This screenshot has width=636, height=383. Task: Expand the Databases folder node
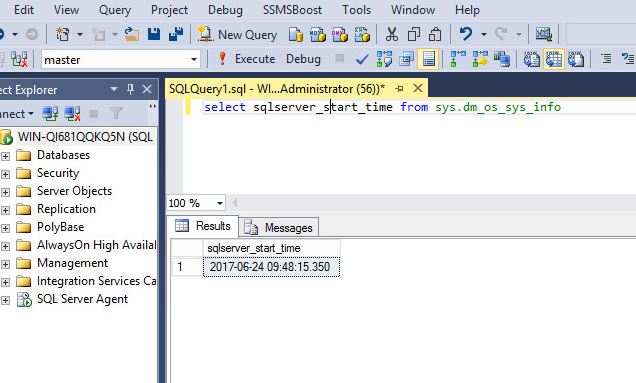point(5,156)
